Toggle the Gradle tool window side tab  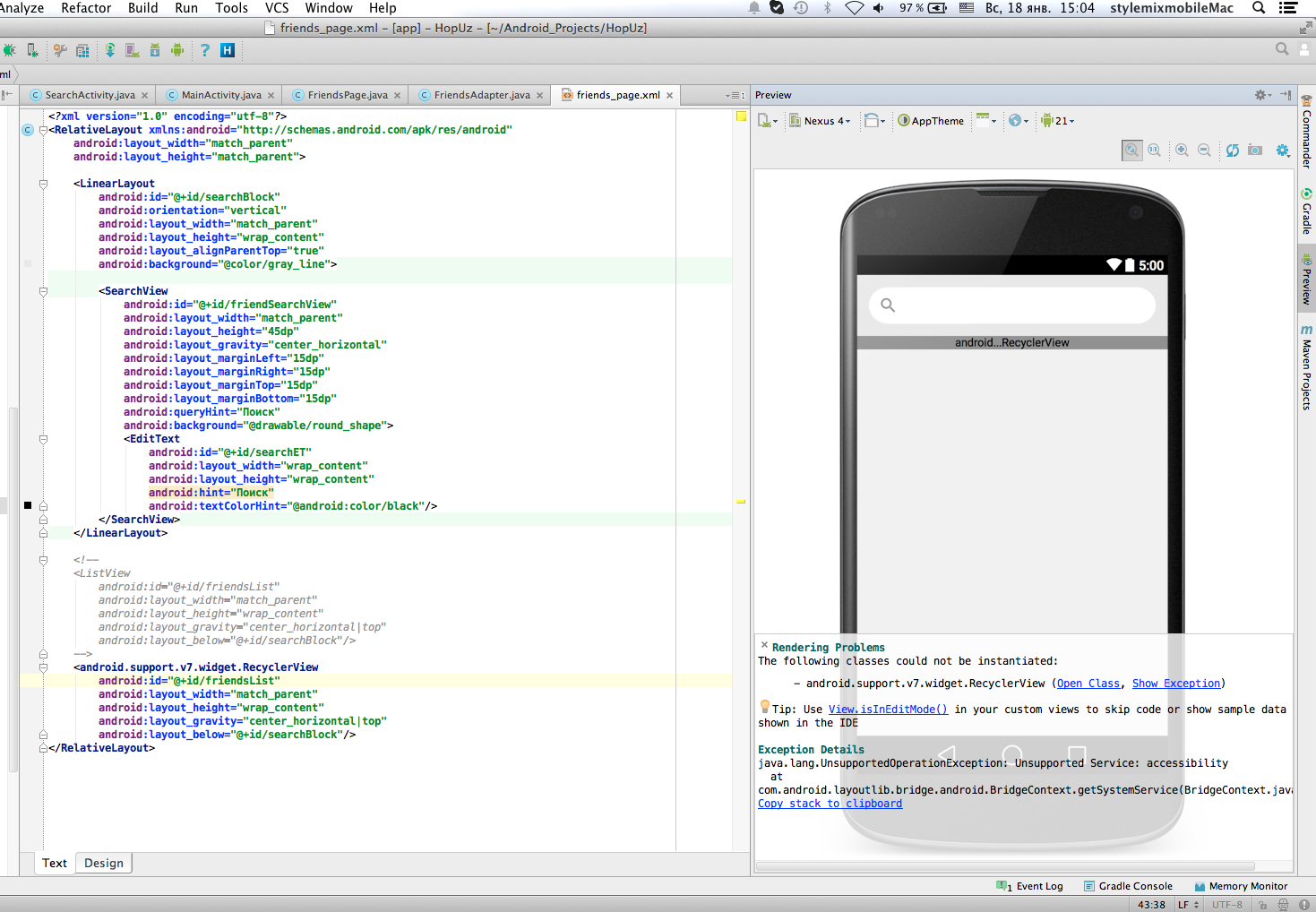1307,212
